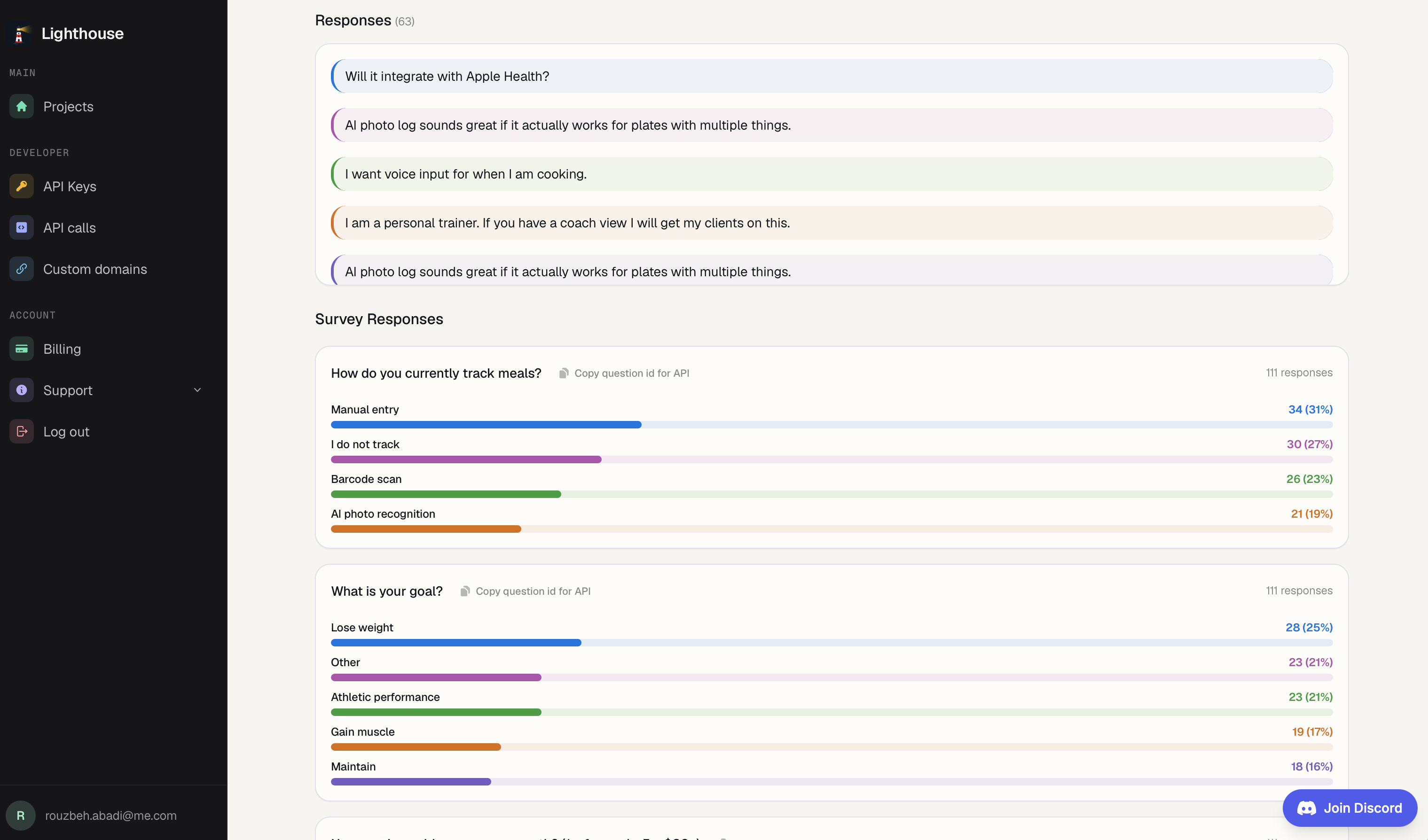
Task: Select the API calls code icon
Action: [22, 228]
